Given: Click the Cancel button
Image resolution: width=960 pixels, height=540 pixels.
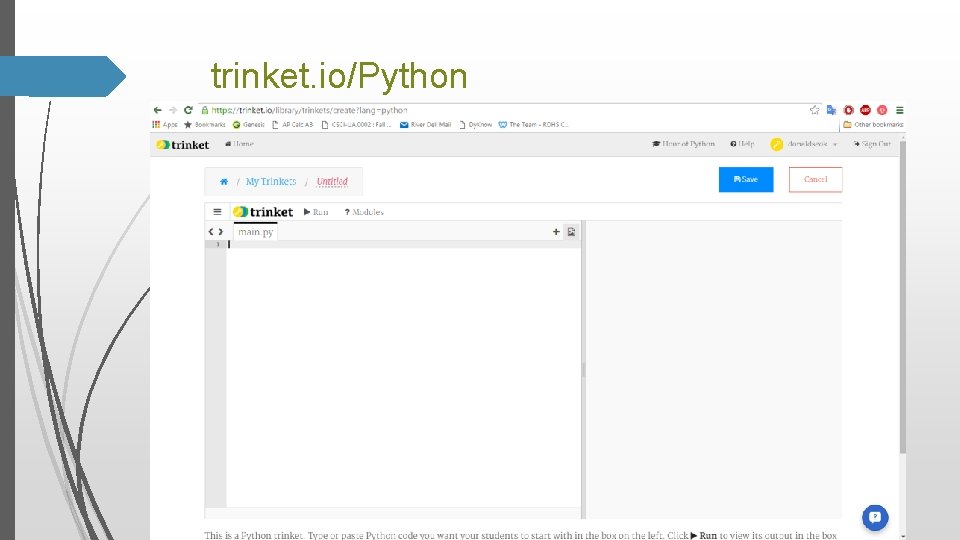Looking at the screenshot, I should [816, 179].
